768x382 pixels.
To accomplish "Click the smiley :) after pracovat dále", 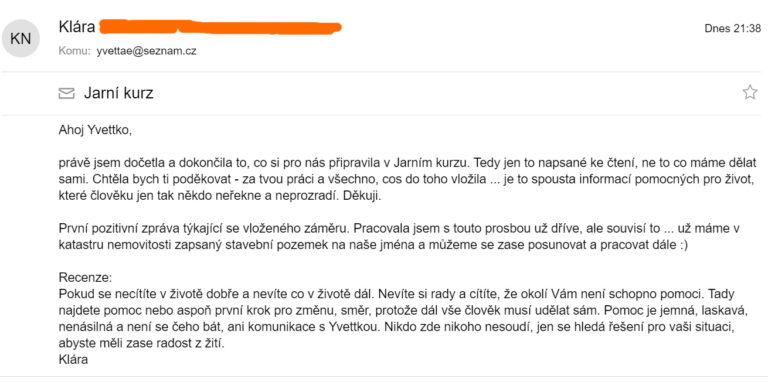I will coord(682,245).
